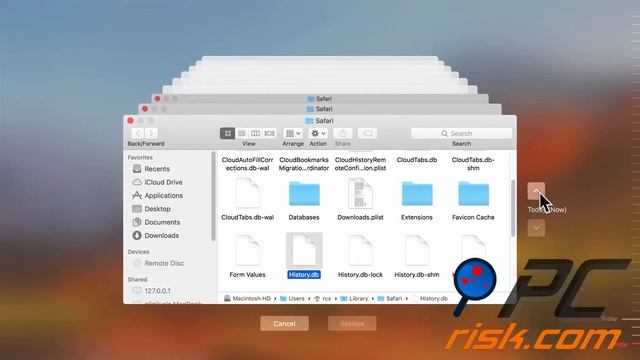Cancel Time Machine browsing
The width and height of the screenshot is (640, 360).
coord(284,324)
